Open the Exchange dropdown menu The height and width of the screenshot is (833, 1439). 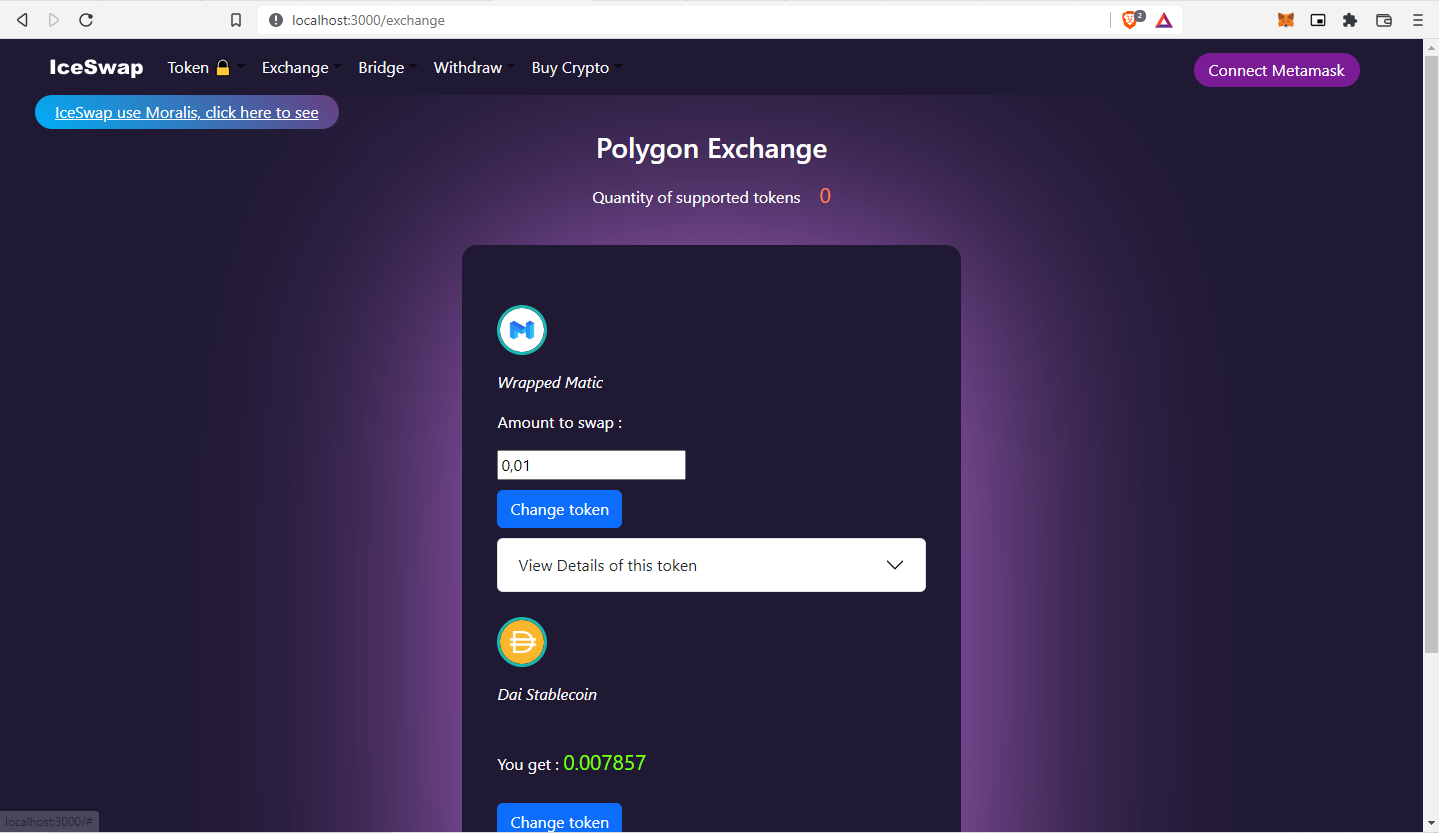(x=301, y=68)
